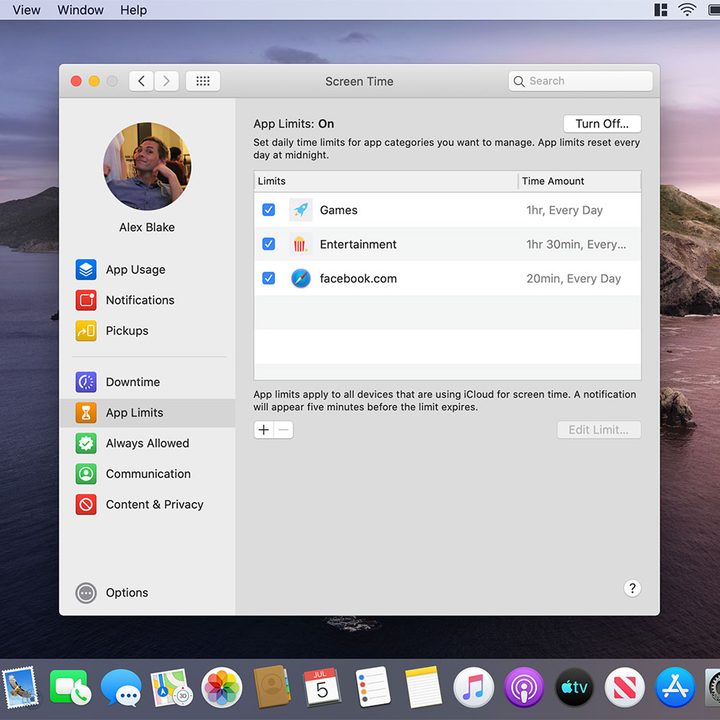The height and width of the screenshot is (720, 720).
Task: Uncheck the Games limit checkbox
Action: tap(269, 210)
